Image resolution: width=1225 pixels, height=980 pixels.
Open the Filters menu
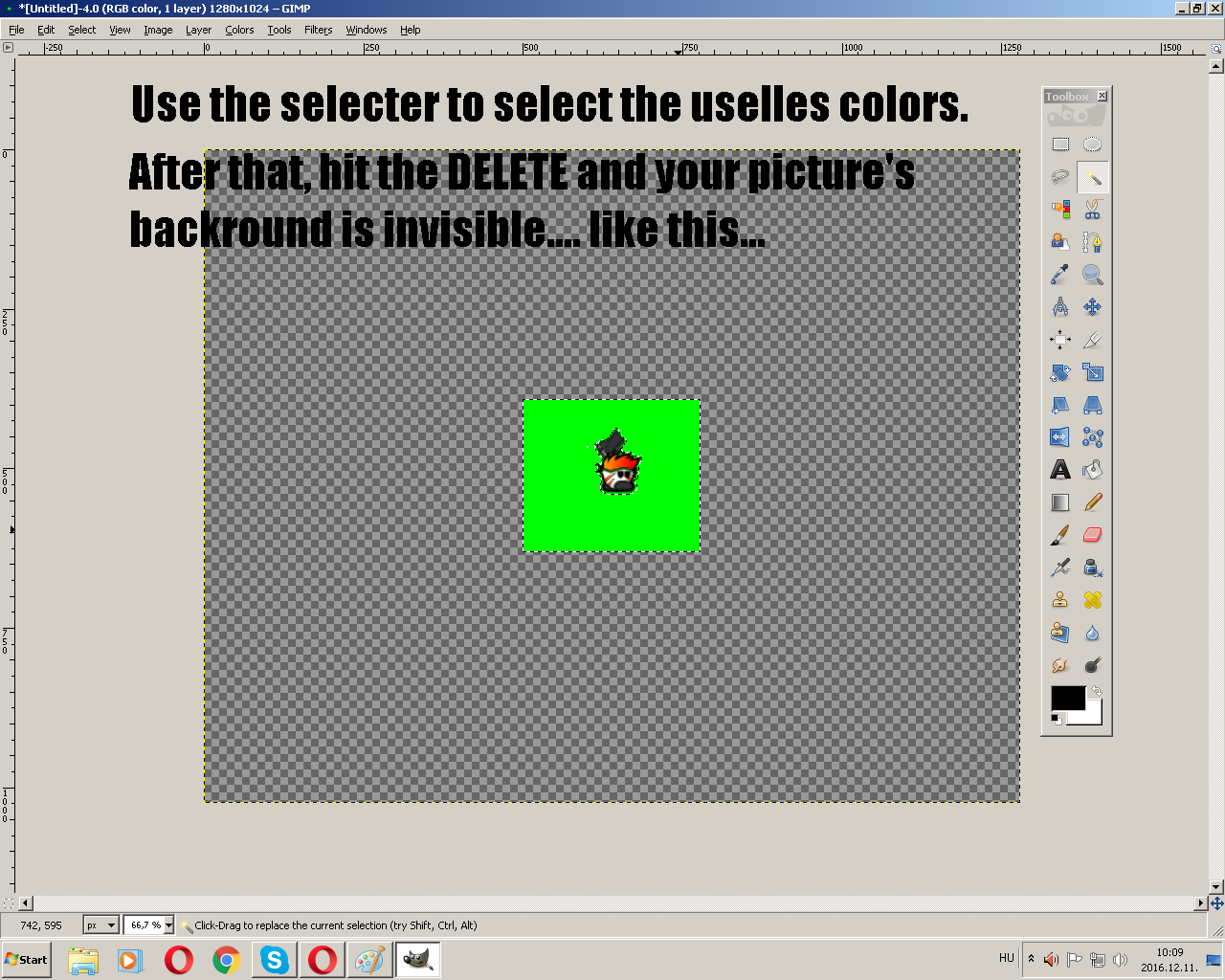tap(318, 30)
